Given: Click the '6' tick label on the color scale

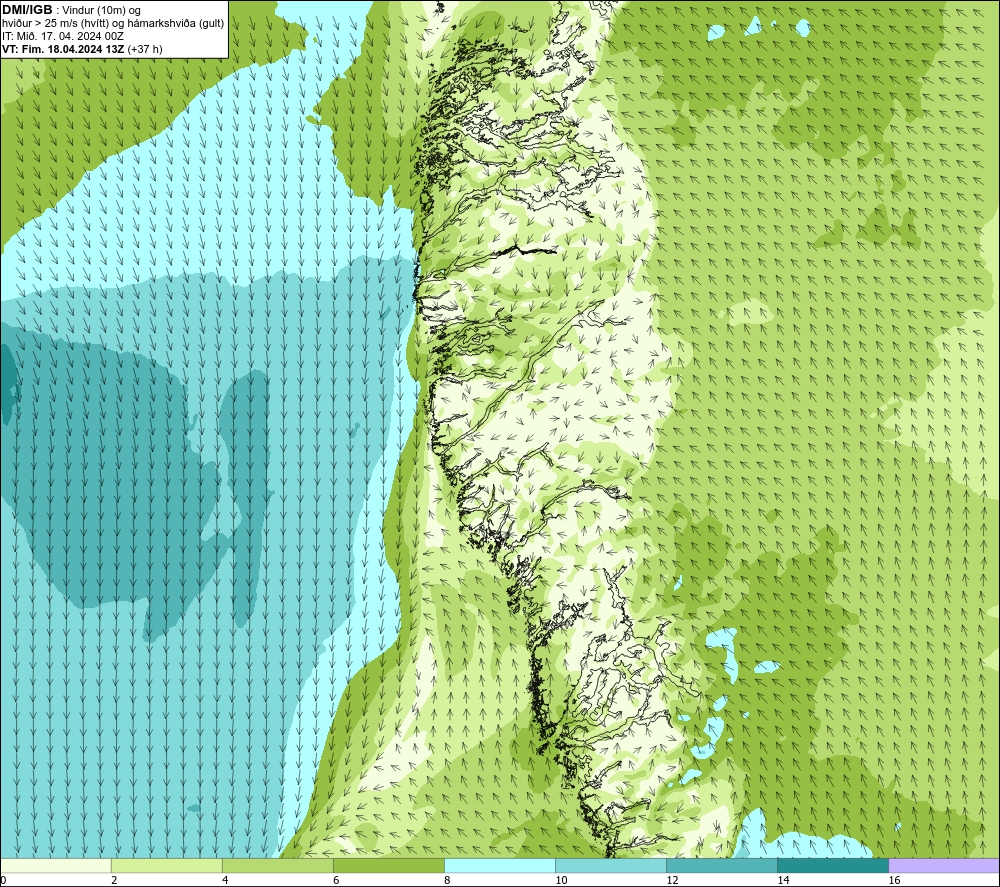Looking at the screenshot, I should pyautogui.click(x=336, y=881).
